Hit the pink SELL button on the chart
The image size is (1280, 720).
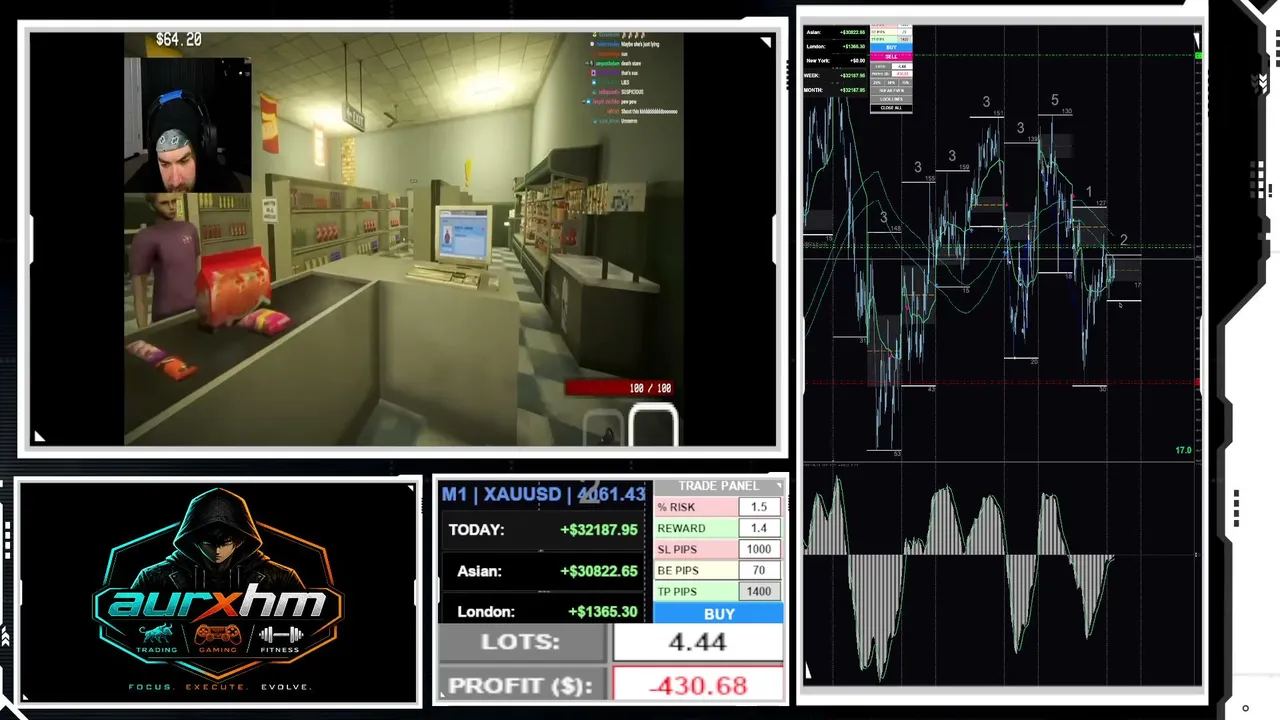click(891, 57)
